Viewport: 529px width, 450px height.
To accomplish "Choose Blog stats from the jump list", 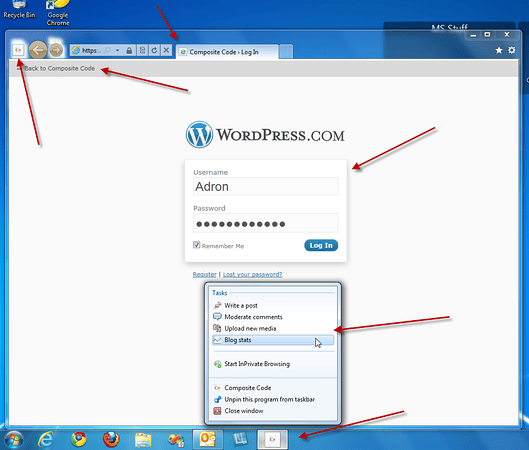I will [x=273, y=340].
